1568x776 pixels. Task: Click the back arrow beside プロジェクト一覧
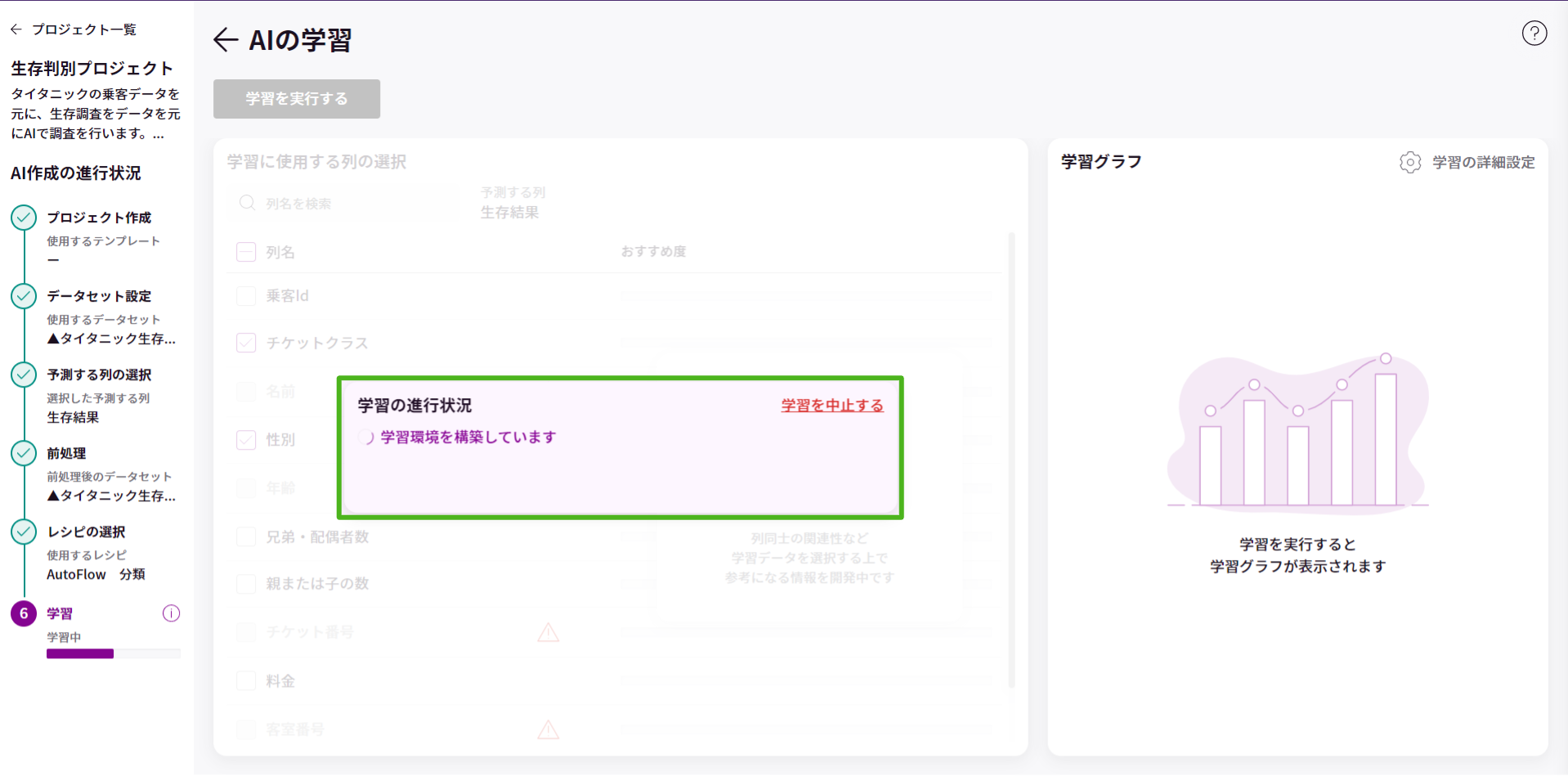click(16, 29)
